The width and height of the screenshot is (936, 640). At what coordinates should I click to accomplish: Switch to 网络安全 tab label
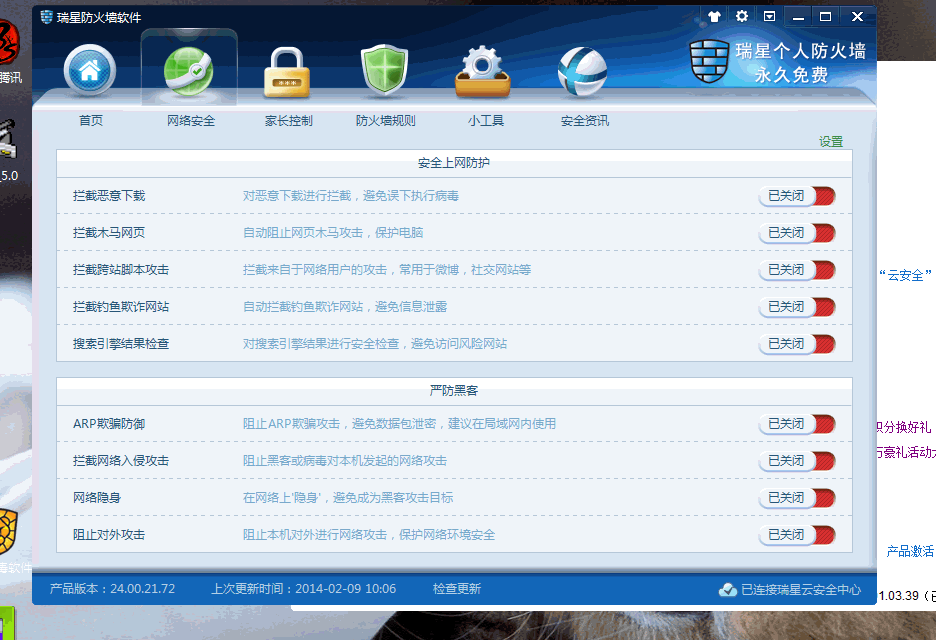[191, 121]
